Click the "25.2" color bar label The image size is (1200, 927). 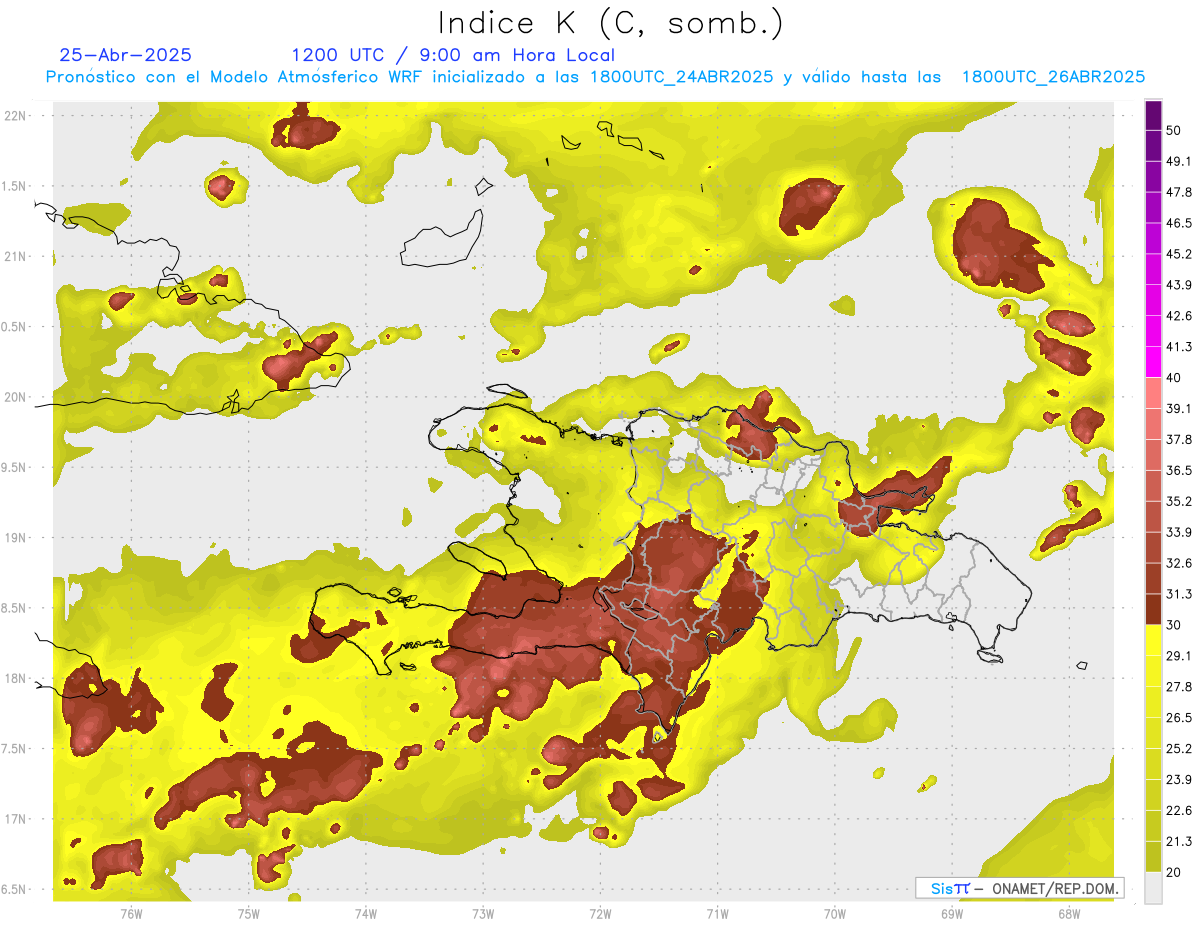pos(1179,750)
